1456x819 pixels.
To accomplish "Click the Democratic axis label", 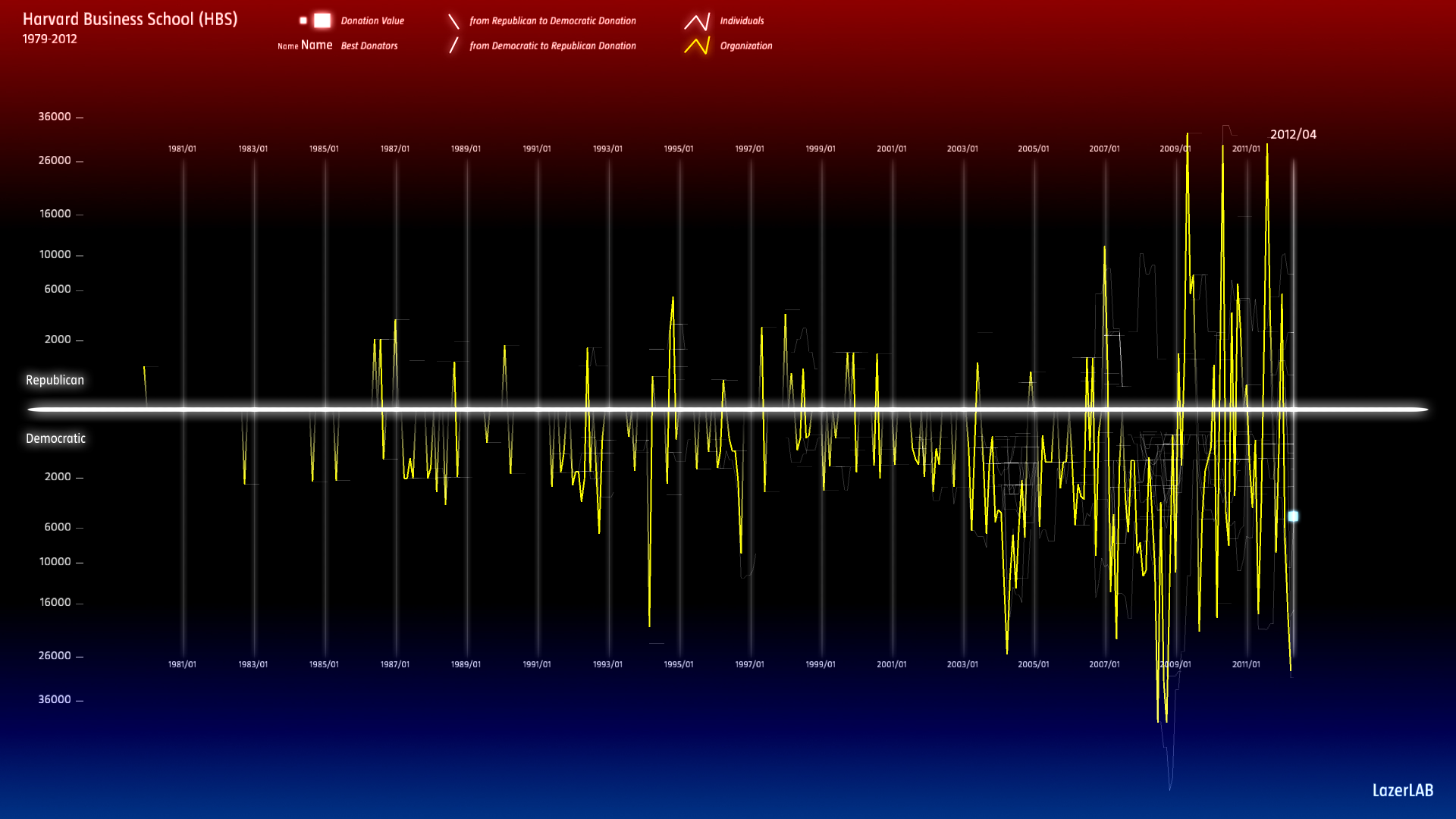I will [x=55, y=438].
